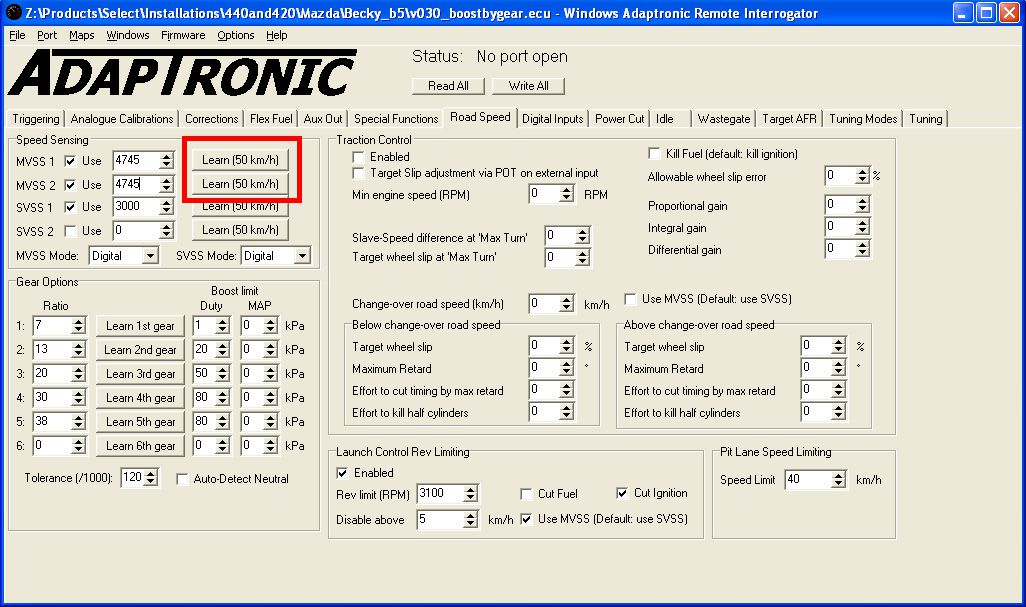1026x607 pixels.
Task: Click the Learn 3rd gear button
Action: [140, 374]
